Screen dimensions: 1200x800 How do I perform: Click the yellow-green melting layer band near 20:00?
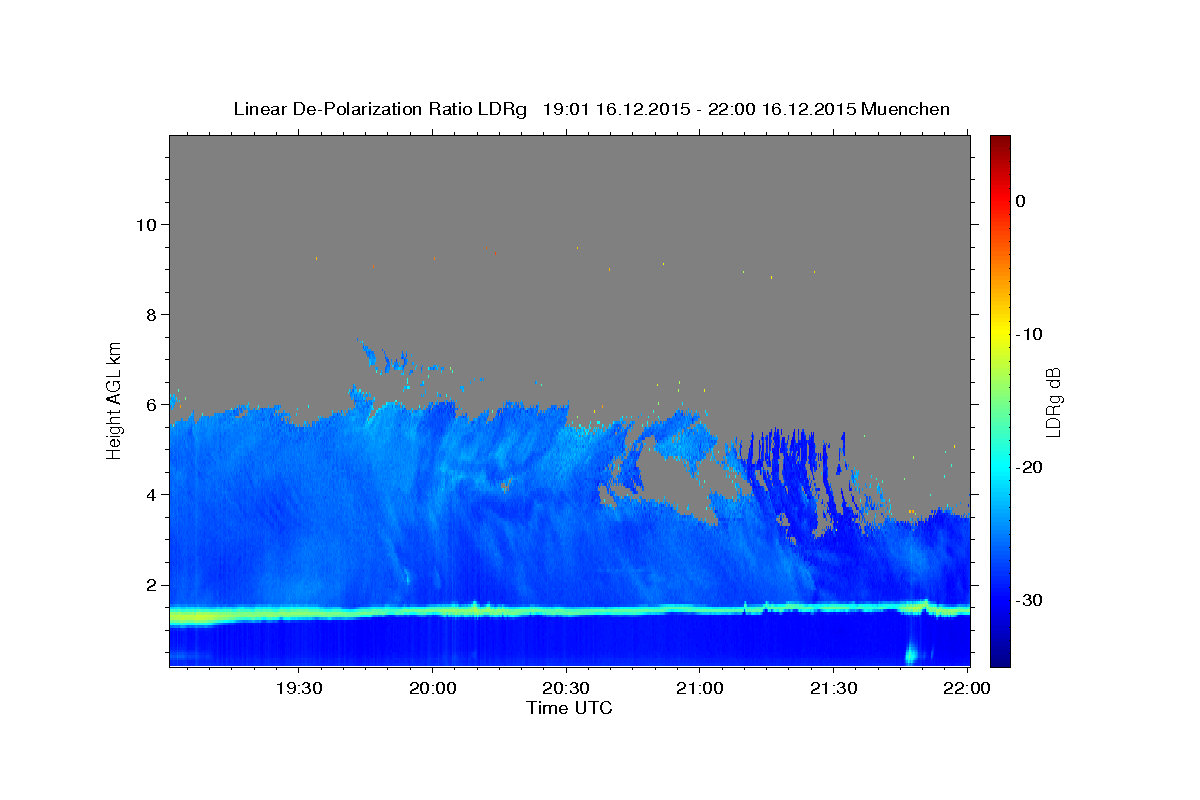tap(432, 611)
